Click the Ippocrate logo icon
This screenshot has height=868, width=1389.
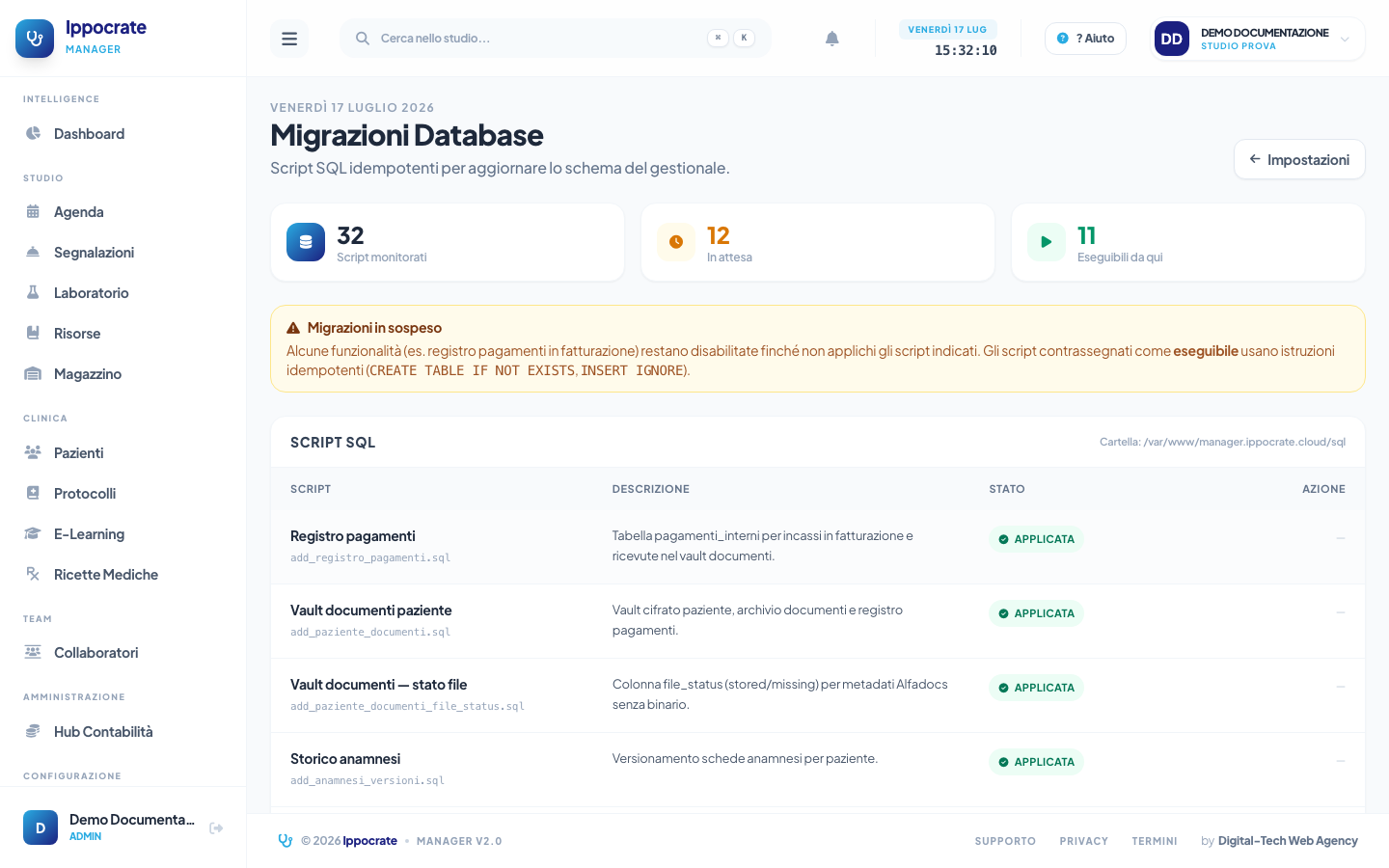[35, 39]
